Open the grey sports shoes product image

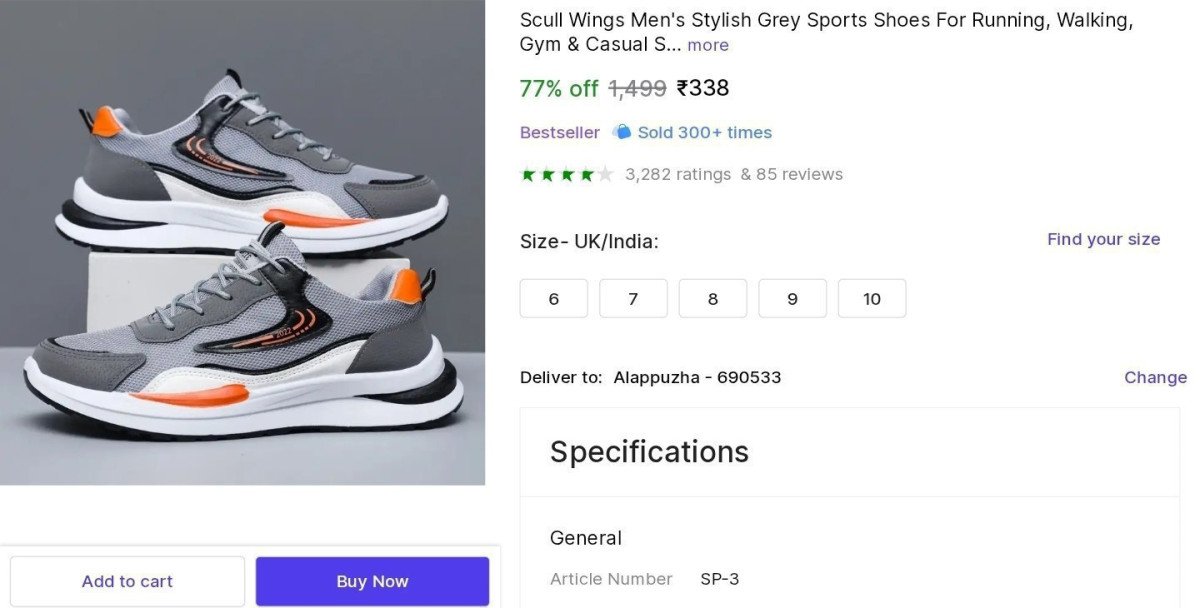[x=242, y=242]
